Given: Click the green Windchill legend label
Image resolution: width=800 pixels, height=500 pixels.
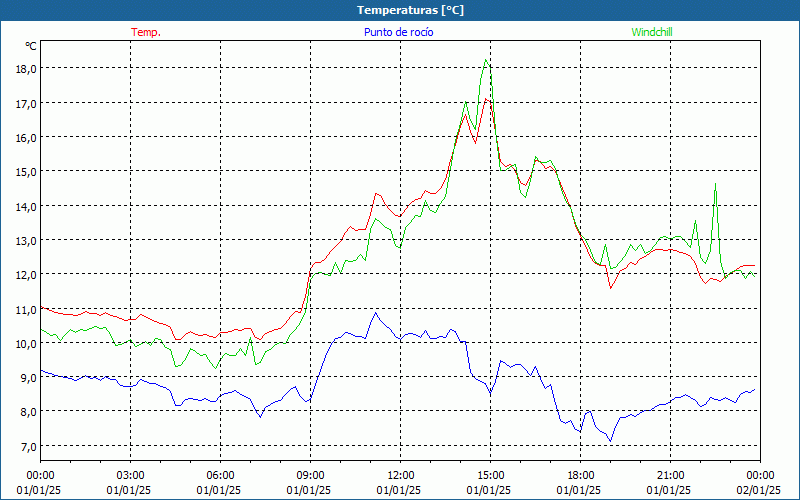Looking at the screenshot, I should coord(651,32).
